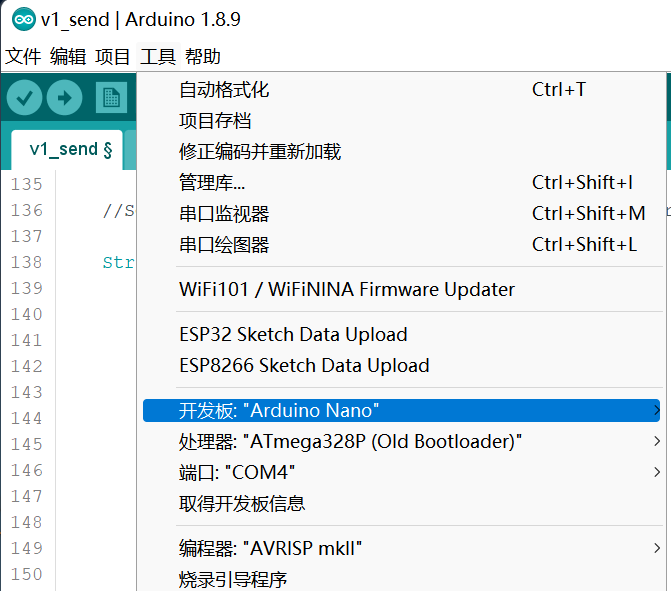
Task: Expand the 端口 "COM4" submenu
Action: (402, 472)
